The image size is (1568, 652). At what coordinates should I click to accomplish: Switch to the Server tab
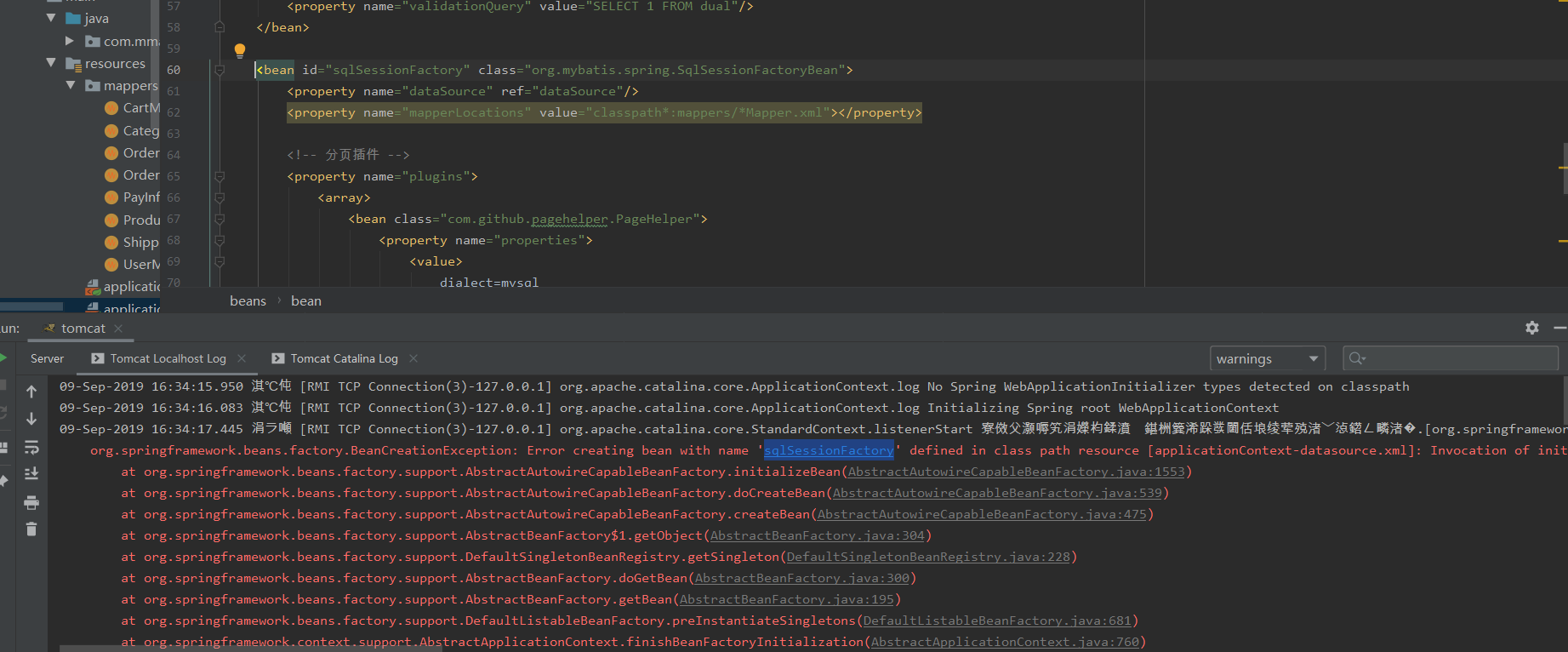(47, 358)
